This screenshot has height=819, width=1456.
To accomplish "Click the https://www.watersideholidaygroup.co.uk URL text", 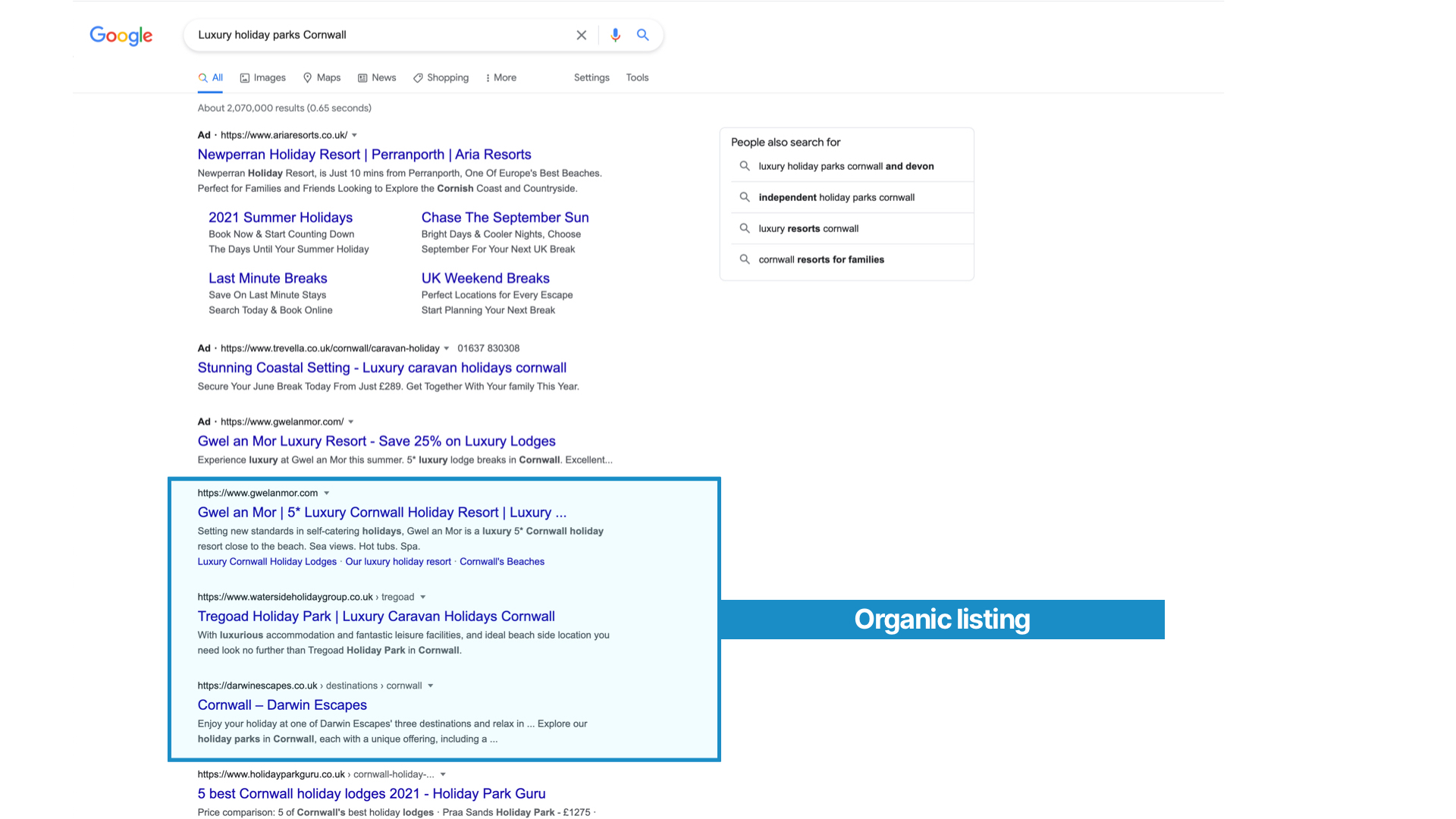I will point(285,597).
